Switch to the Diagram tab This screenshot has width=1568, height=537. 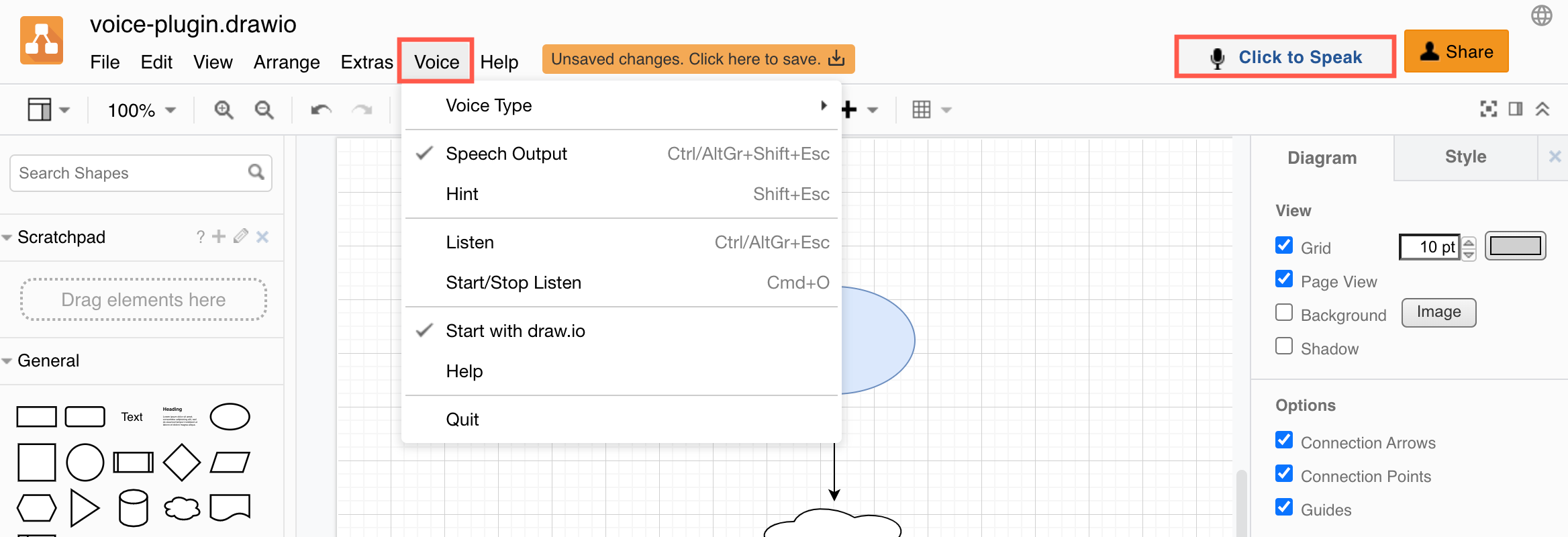point(1322,158)
